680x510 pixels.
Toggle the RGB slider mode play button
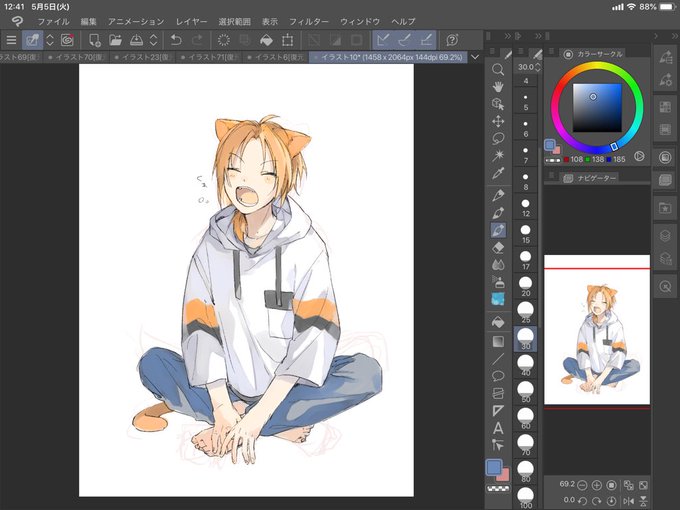[639, 156]
